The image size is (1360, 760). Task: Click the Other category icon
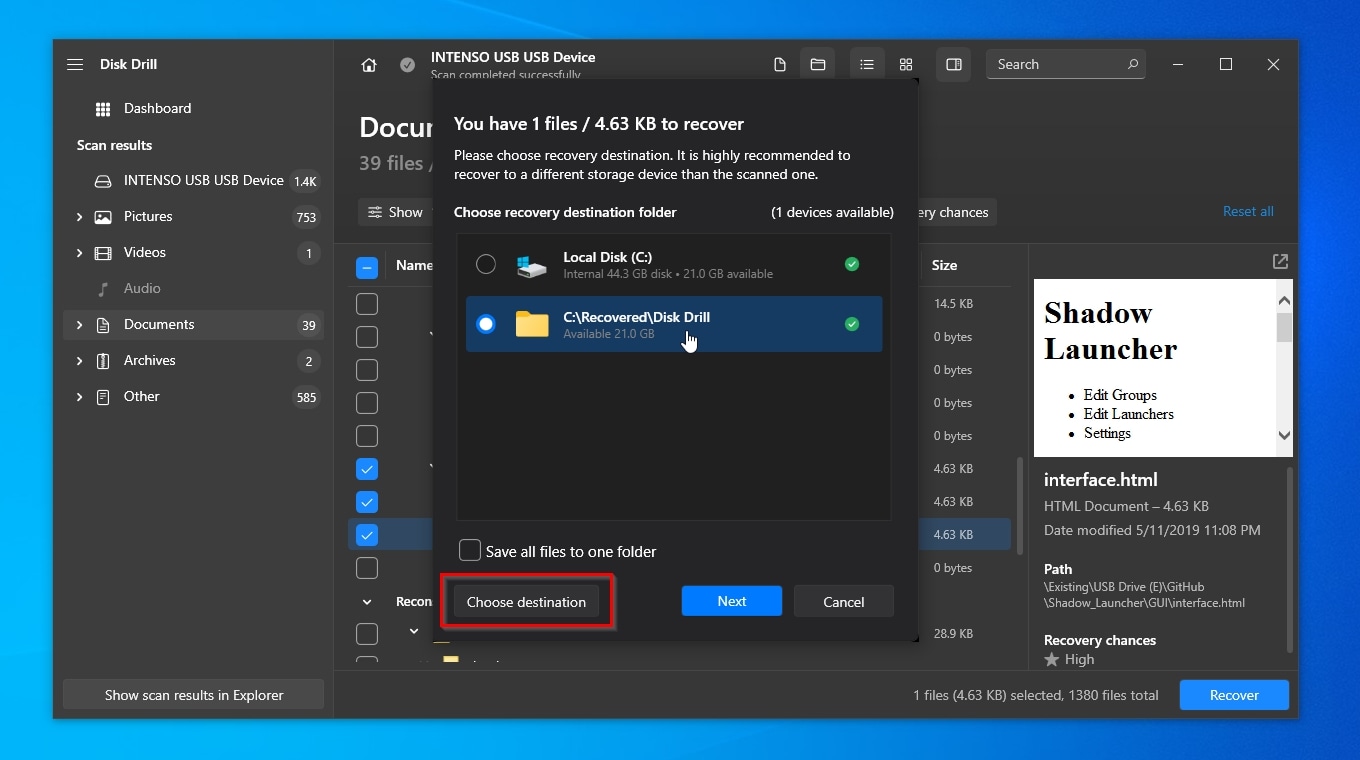(103, 397)
